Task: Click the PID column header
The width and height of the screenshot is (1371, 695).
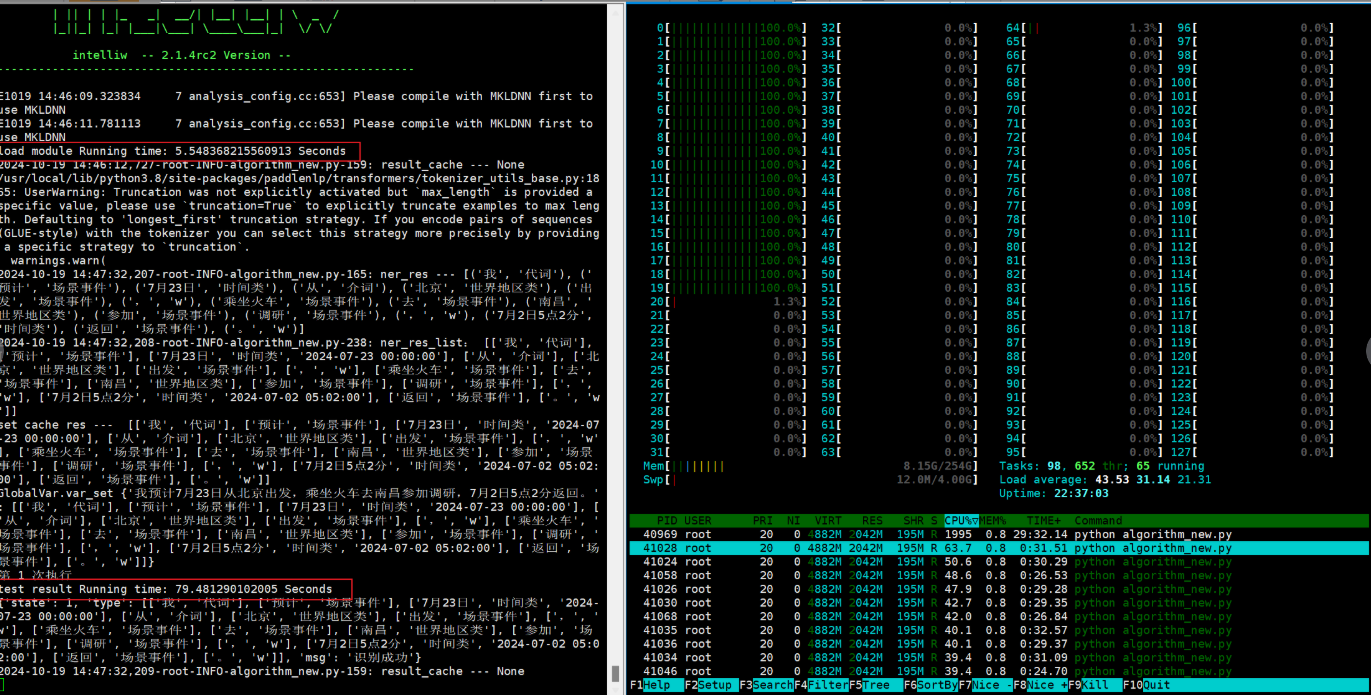Action: point(666,521)
